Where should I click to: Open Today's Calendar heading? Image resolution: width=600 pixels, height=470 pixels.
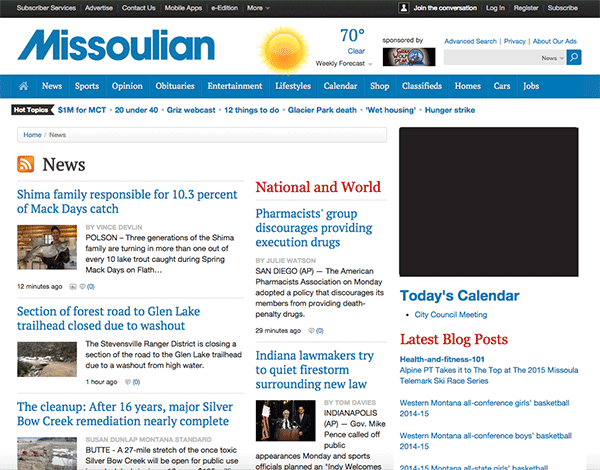point(460,295)
